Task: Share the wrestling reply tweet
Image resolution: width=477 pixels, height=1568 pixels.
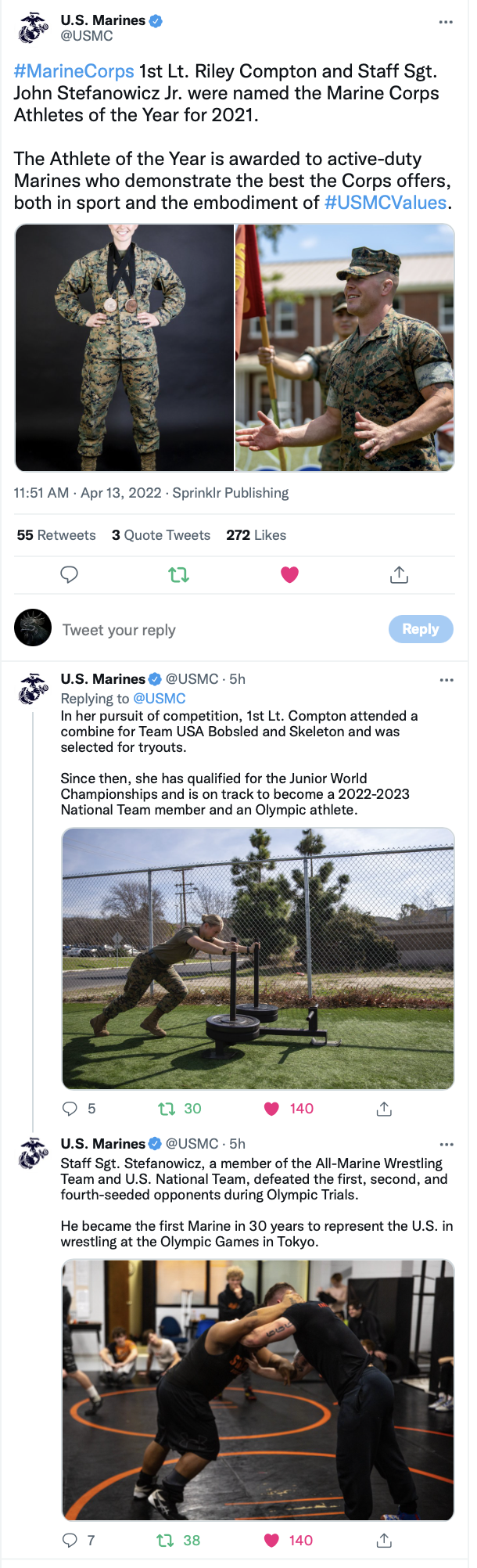Action: coord(384,1541)
